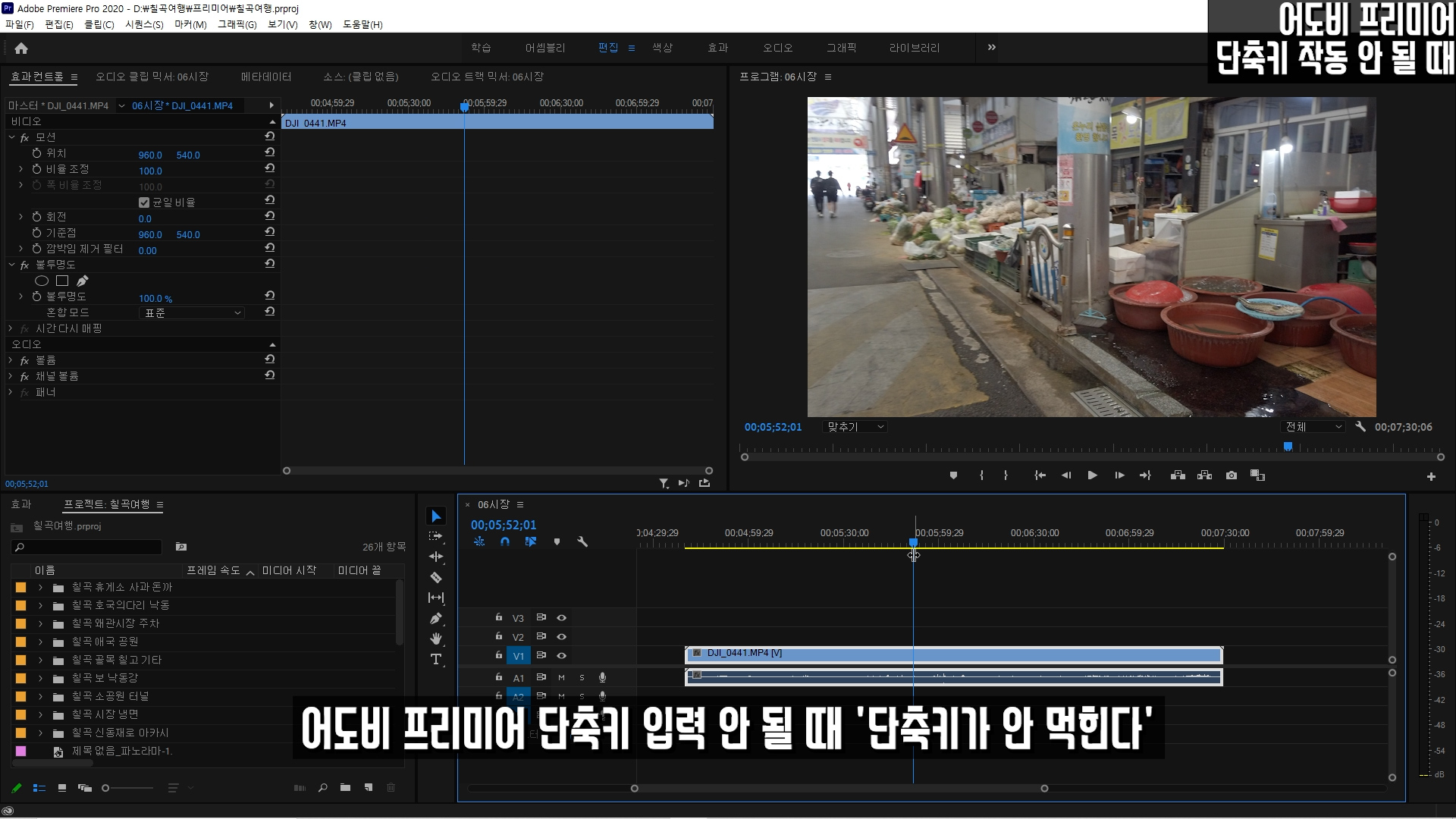Screen dimensions: 1456x819
Task: Toggle snap in timeline magnet icon
Action: coord(505,541)
